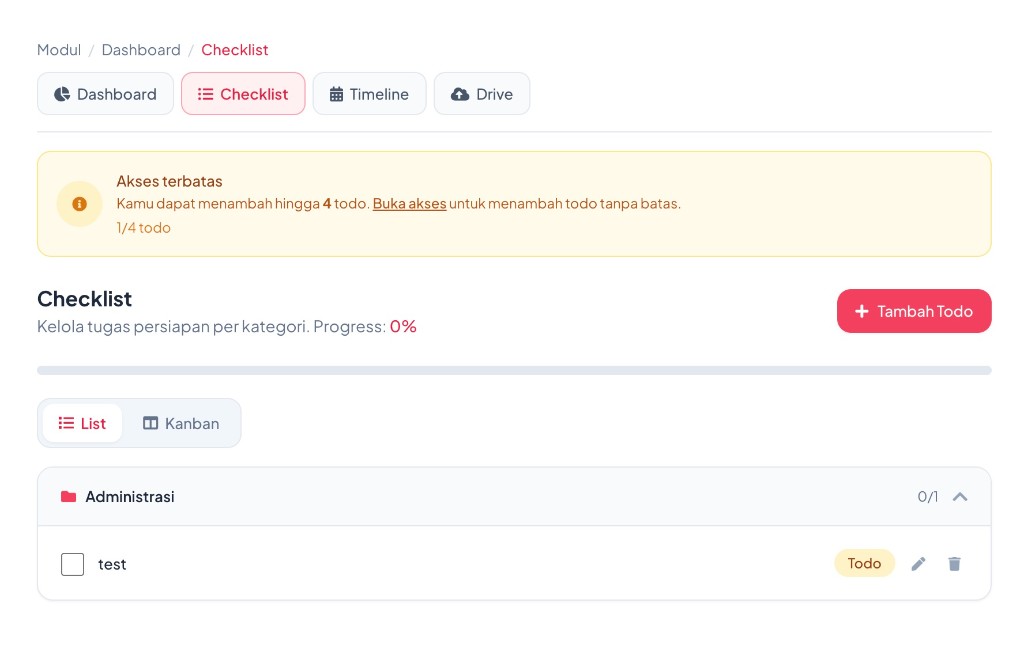Click the Todo status badge on test
Screen dimensions: 1024x645
click(x=864, y=563)
